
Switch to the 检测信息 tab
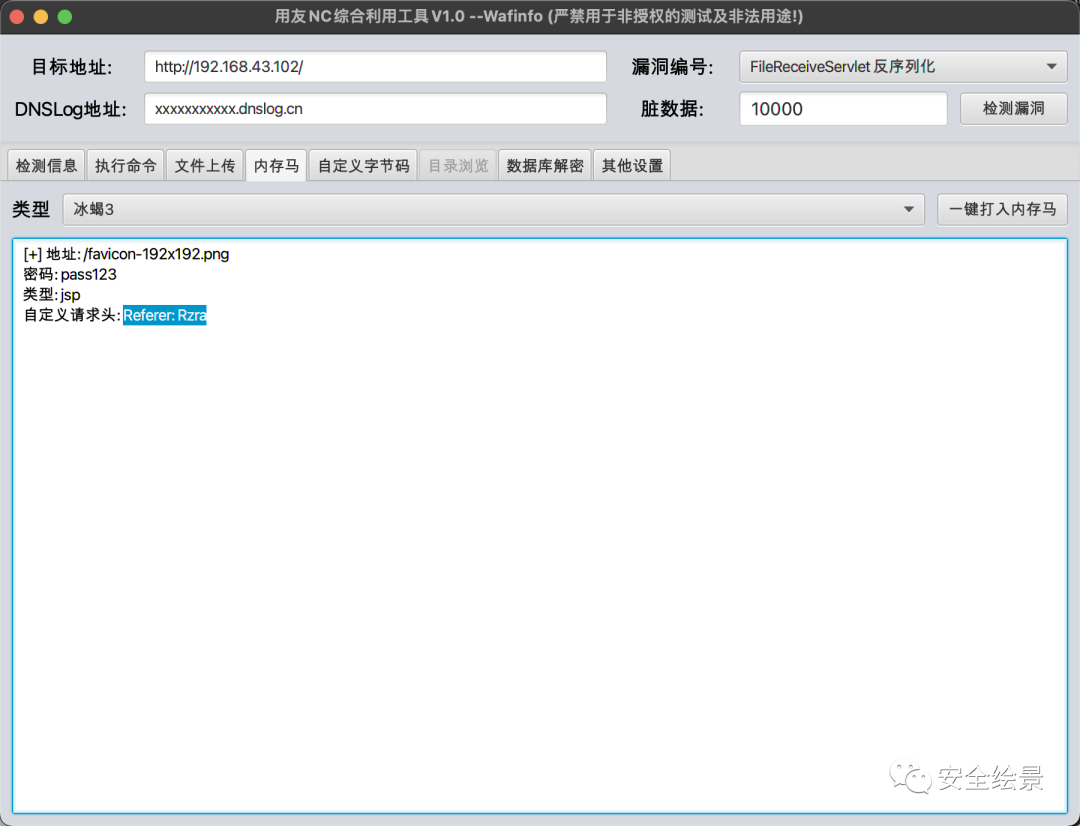pos(46,166)
